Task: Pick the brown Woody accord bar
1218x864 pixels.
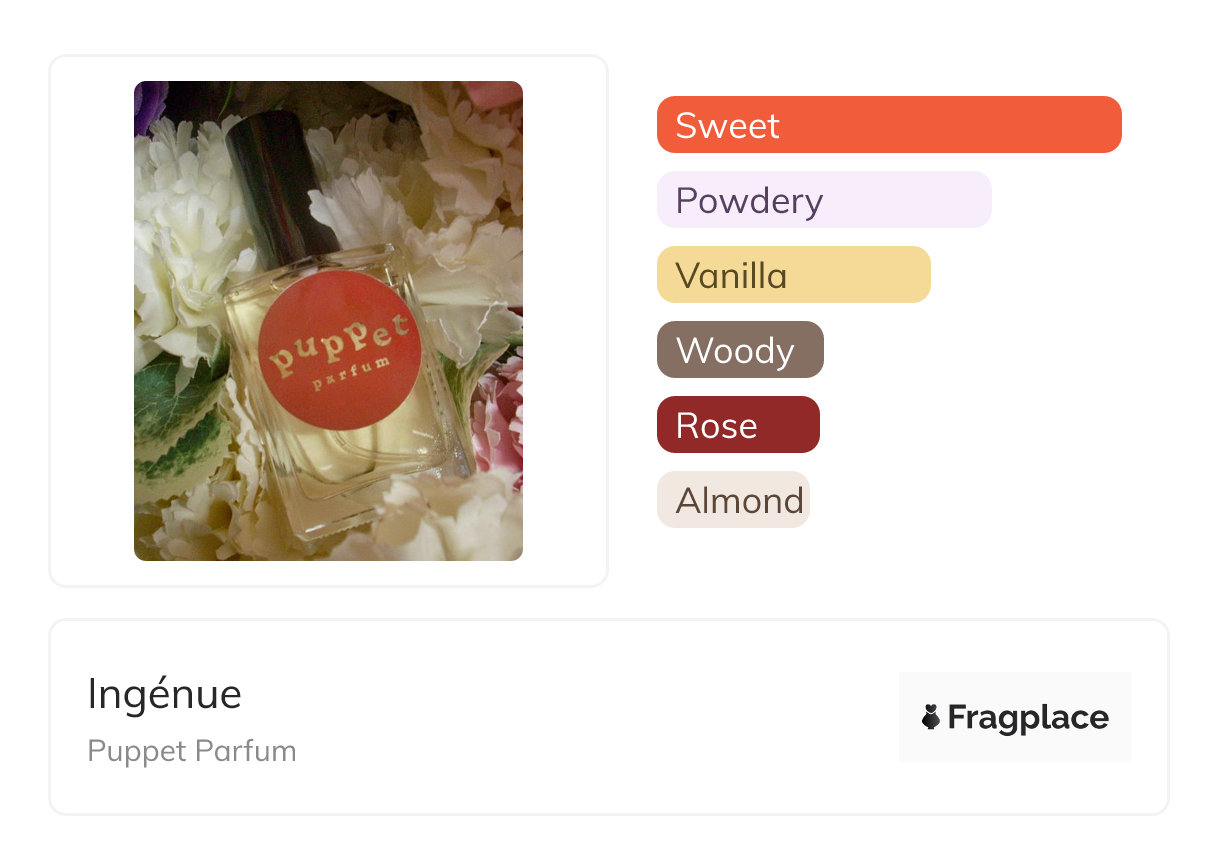Action: pyautogui.click(x=740, y=350)
